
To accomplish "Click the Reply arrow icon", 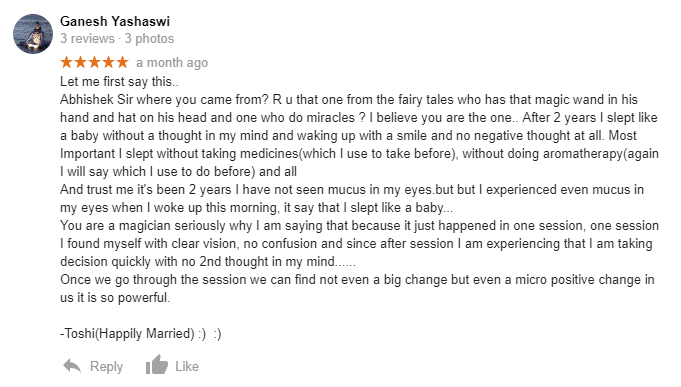I will (72, 366).
